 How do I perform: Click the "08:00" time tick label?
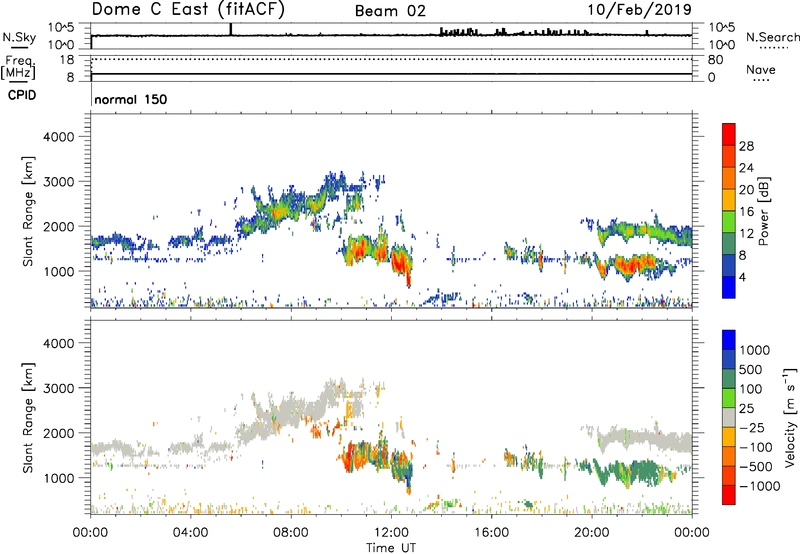tap(291, 533)
